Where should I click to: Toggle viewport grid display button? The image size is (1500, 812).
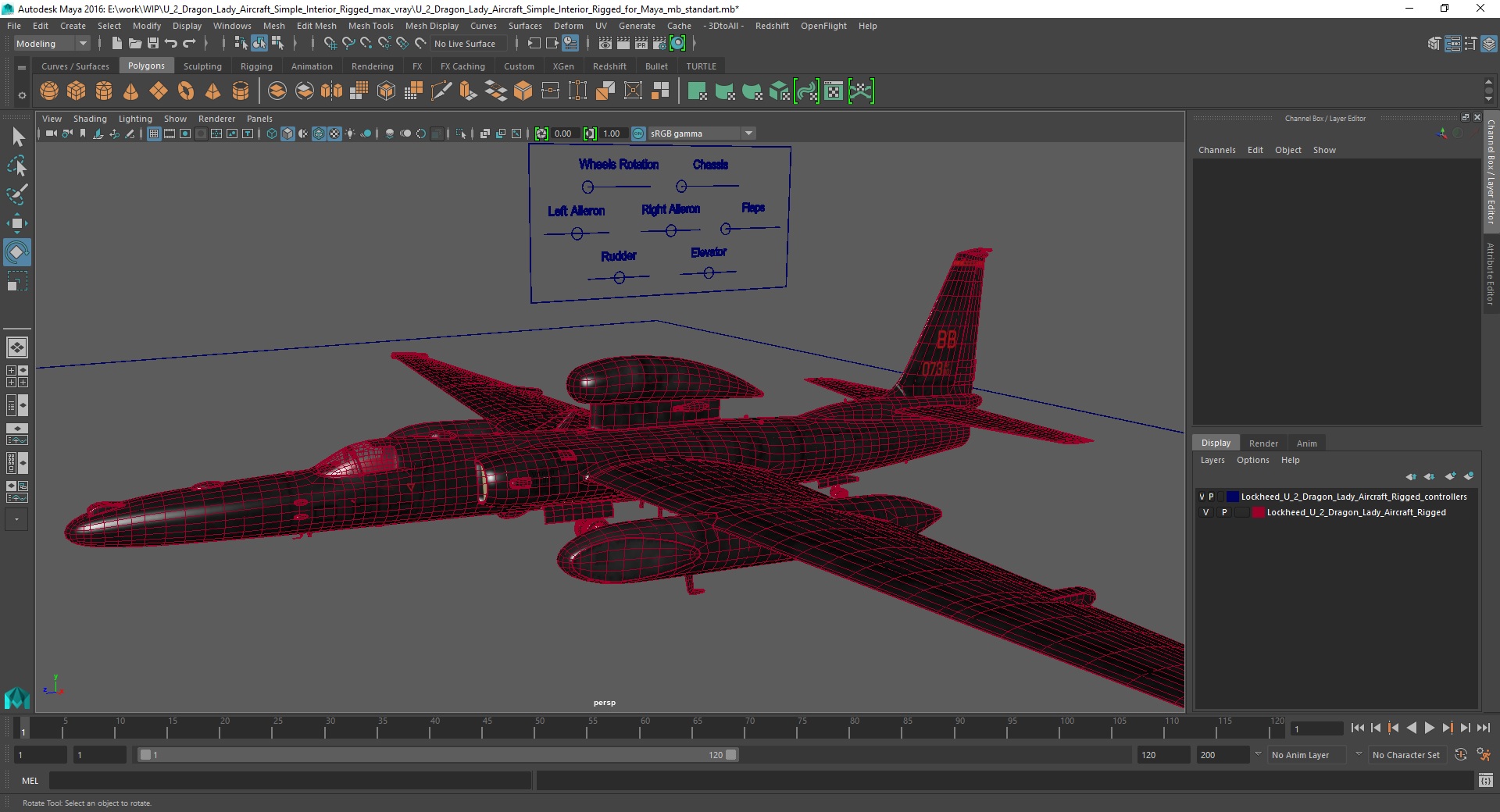coord(154,134)
